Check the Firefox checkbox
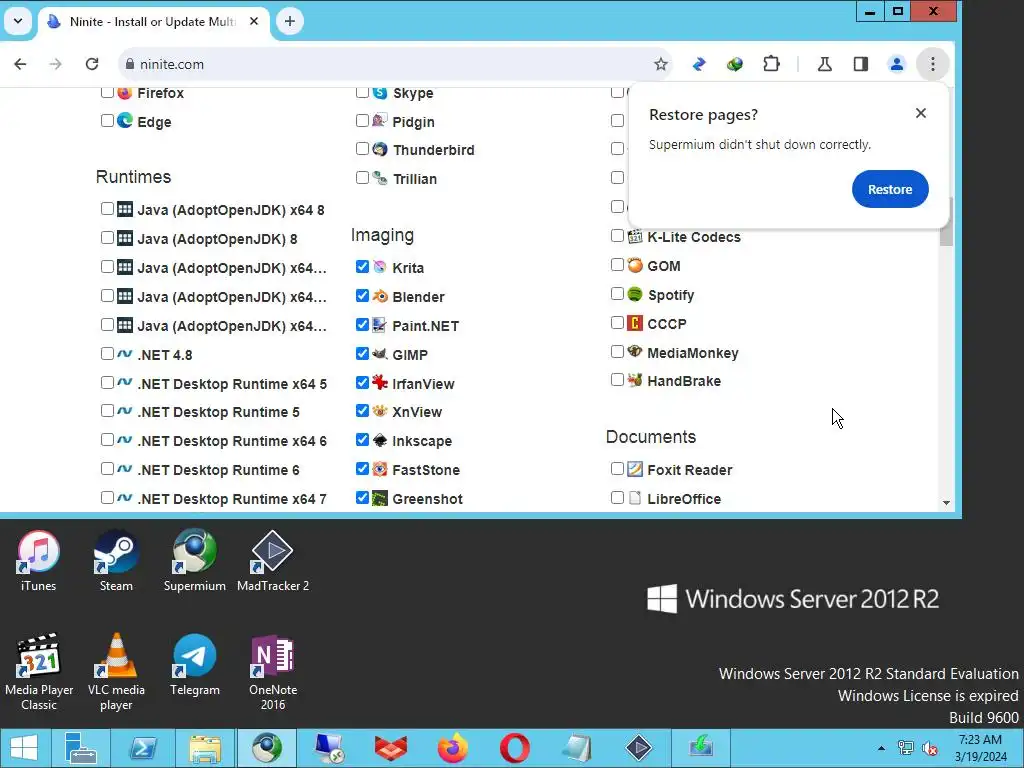 [x=107, y=92]
